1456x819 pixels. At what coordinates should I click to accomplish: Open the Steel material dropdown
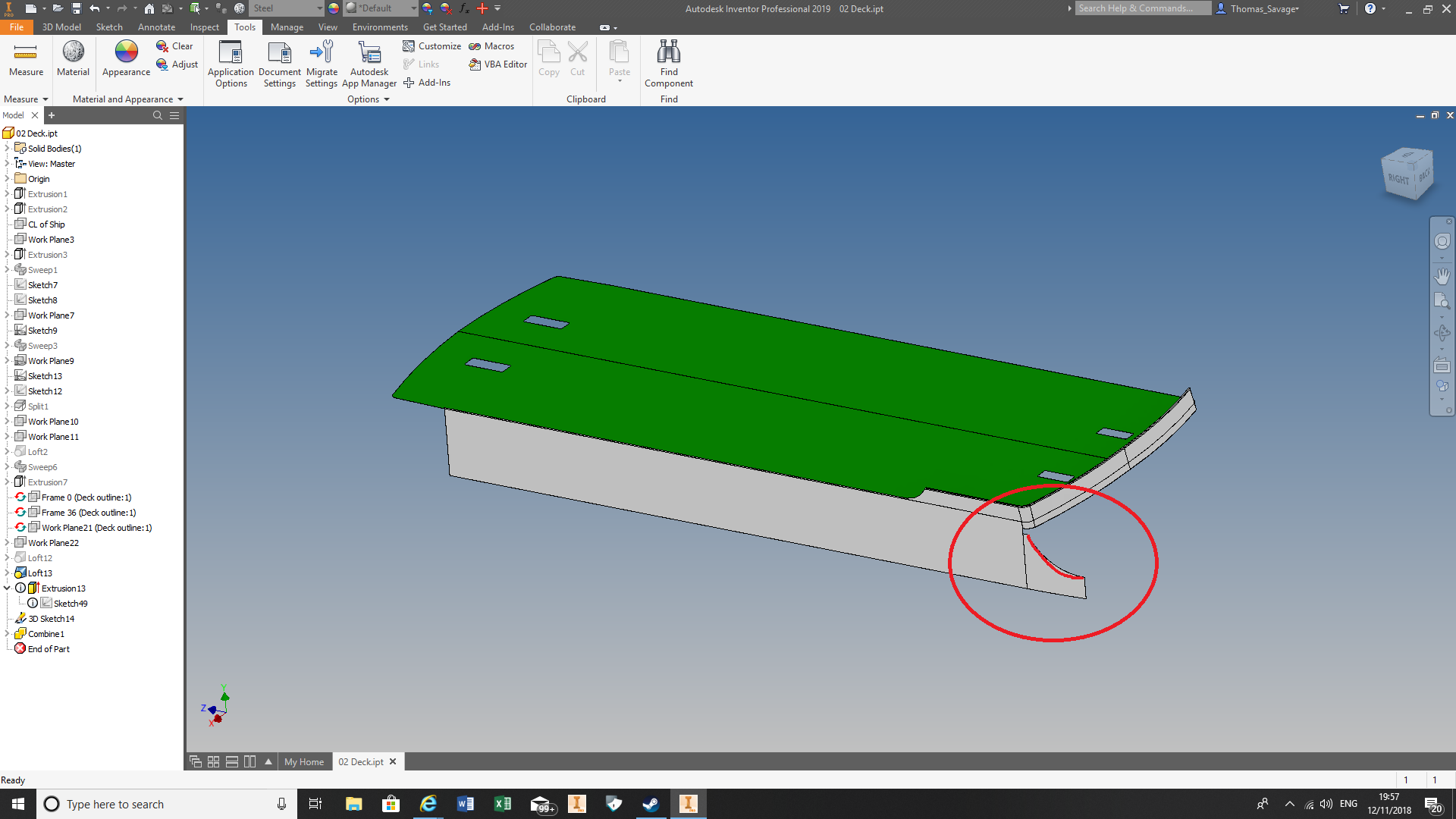[x=318, y=8]
